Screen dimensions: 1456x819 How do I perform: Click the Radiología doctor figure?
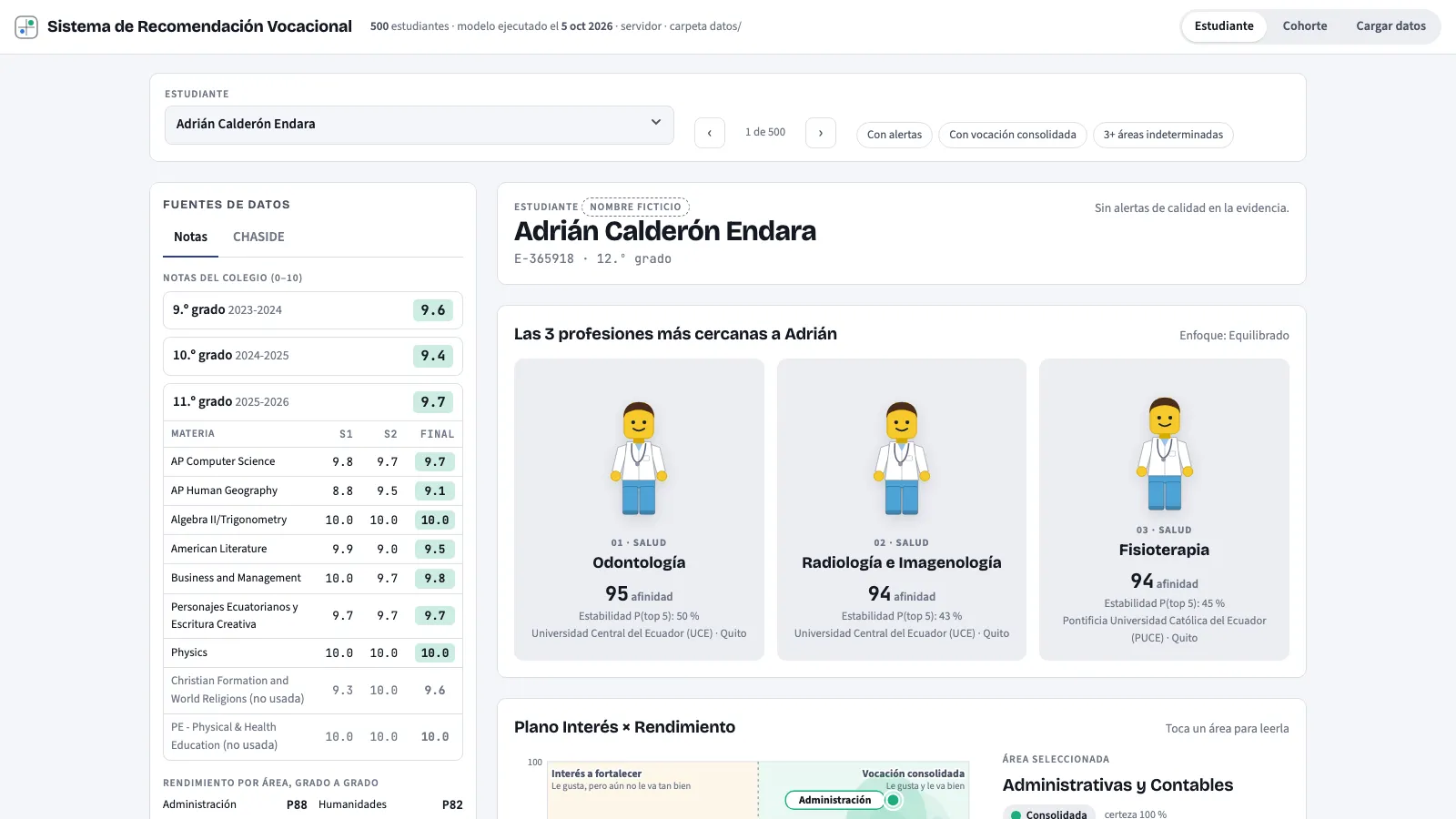[x=902, y=459]
